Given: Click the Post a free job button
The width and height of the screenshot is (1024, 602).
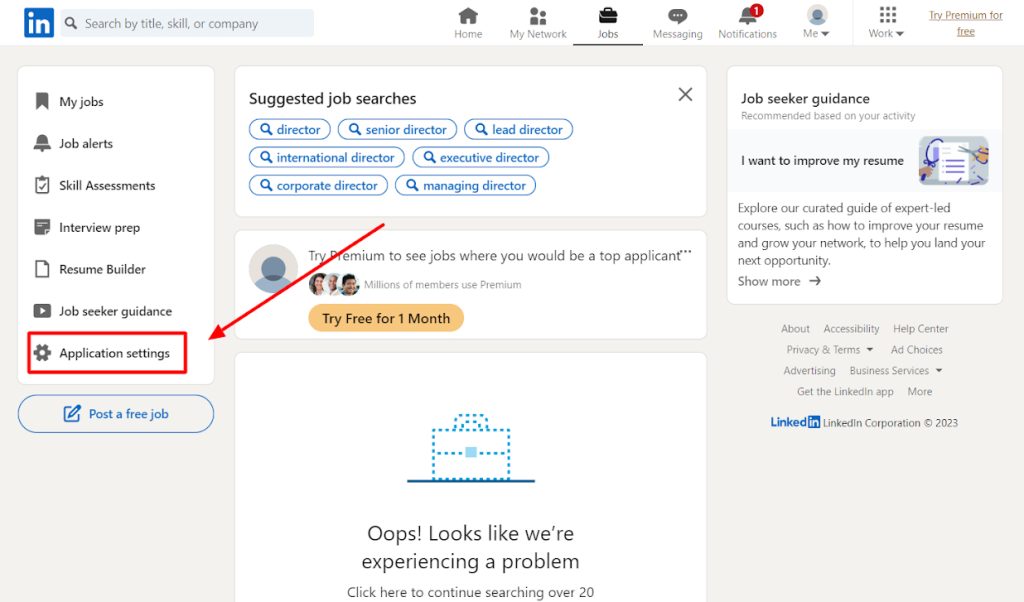Looking at the screenshot, I should 115,413.
